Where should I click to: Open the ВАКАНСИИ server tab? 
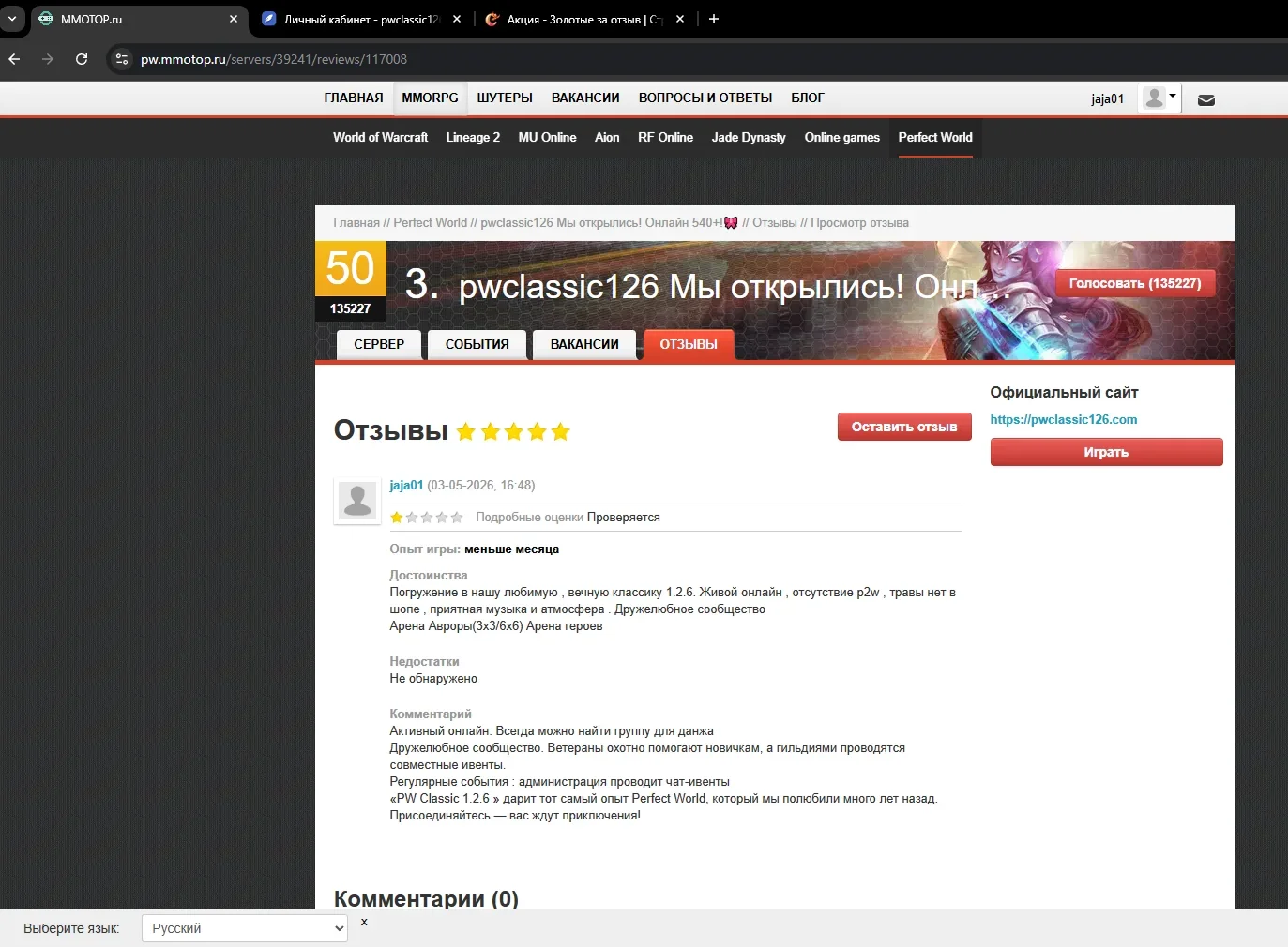click(584, 344)
